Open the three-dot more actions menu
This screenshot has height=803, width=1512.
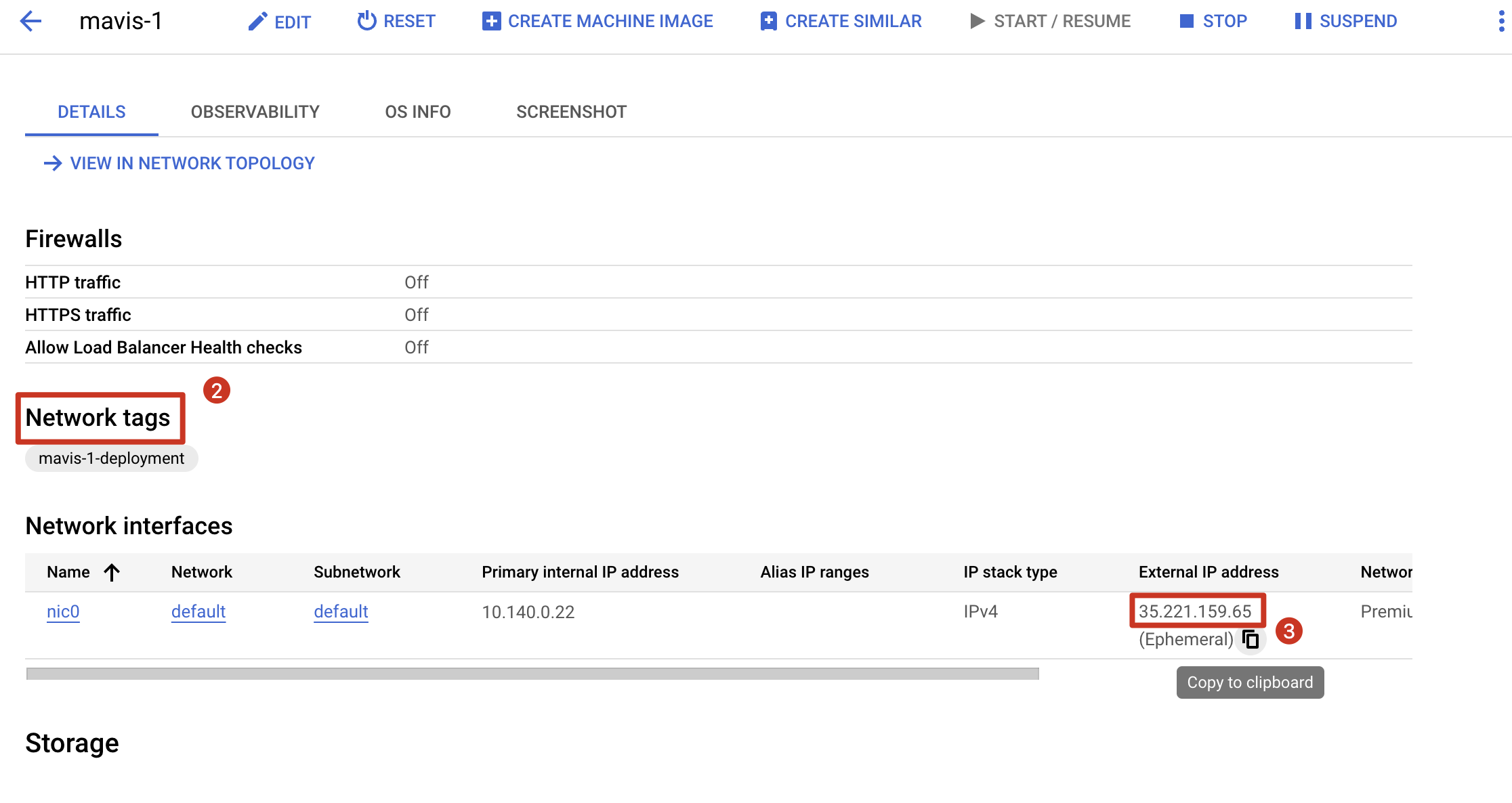pos(1501,22)
